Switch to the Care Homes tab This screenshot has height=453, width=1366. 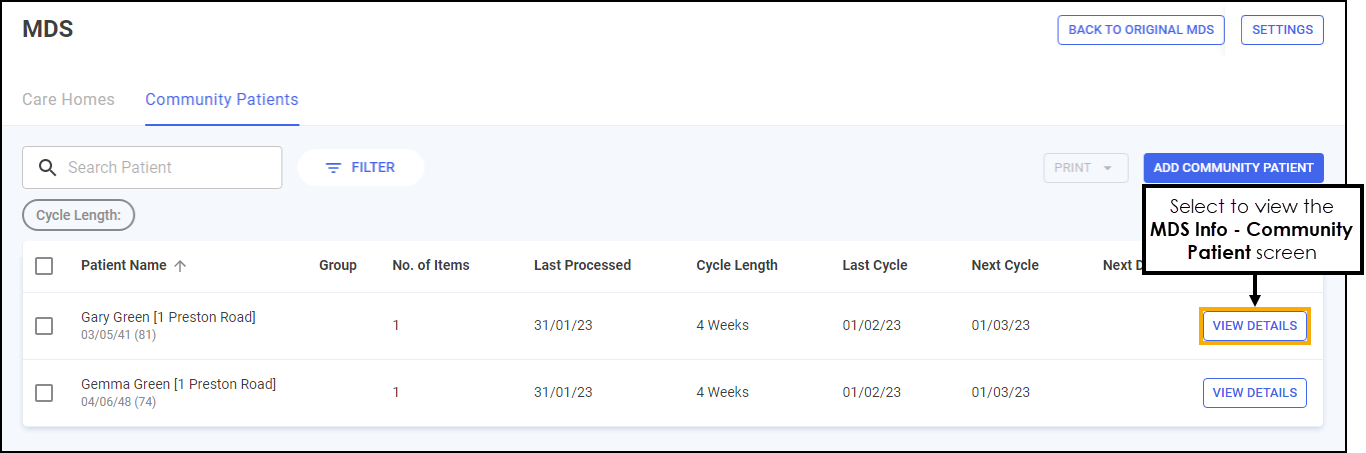tap(68, 100)
